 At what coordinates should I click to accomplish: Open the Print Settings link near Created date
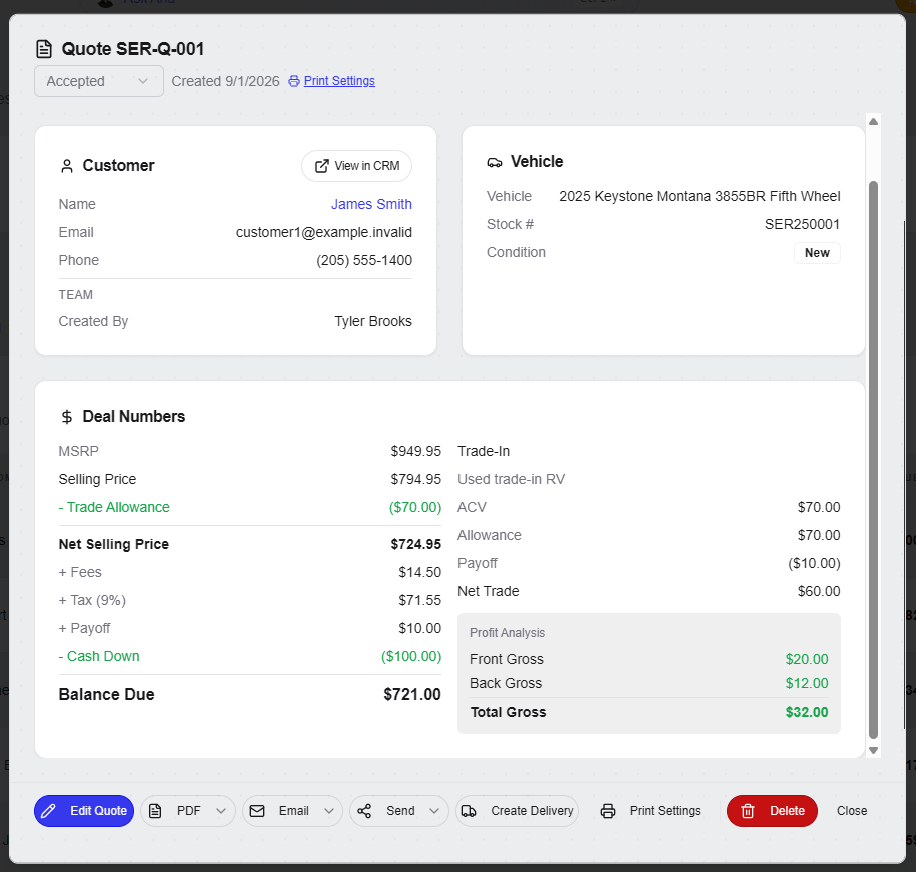point(339,81)
